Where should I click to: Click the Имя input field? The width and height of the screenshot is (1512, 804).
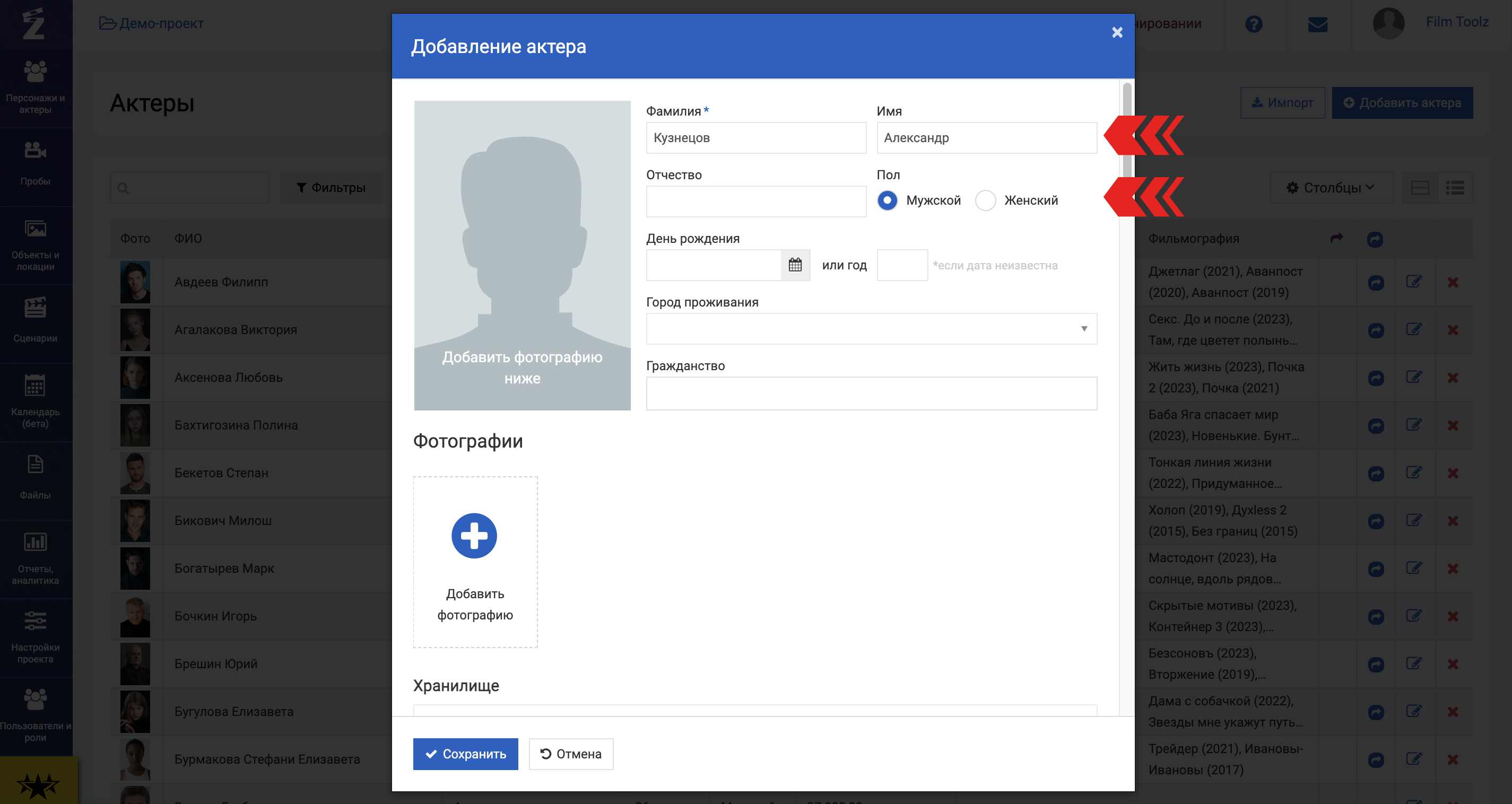(x=986, y=138)
